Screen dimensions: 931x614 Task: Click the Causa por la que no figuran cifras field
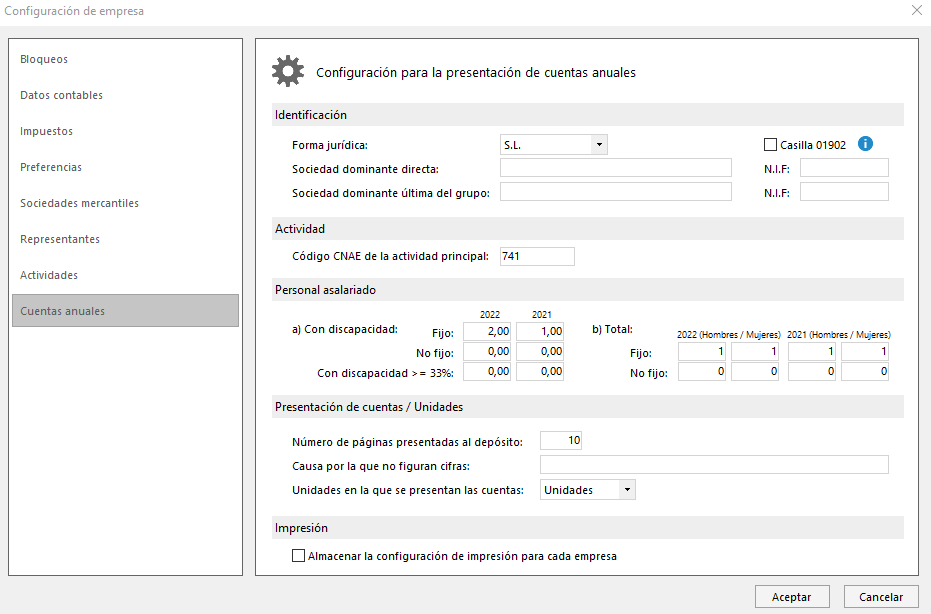coord(714,464)
